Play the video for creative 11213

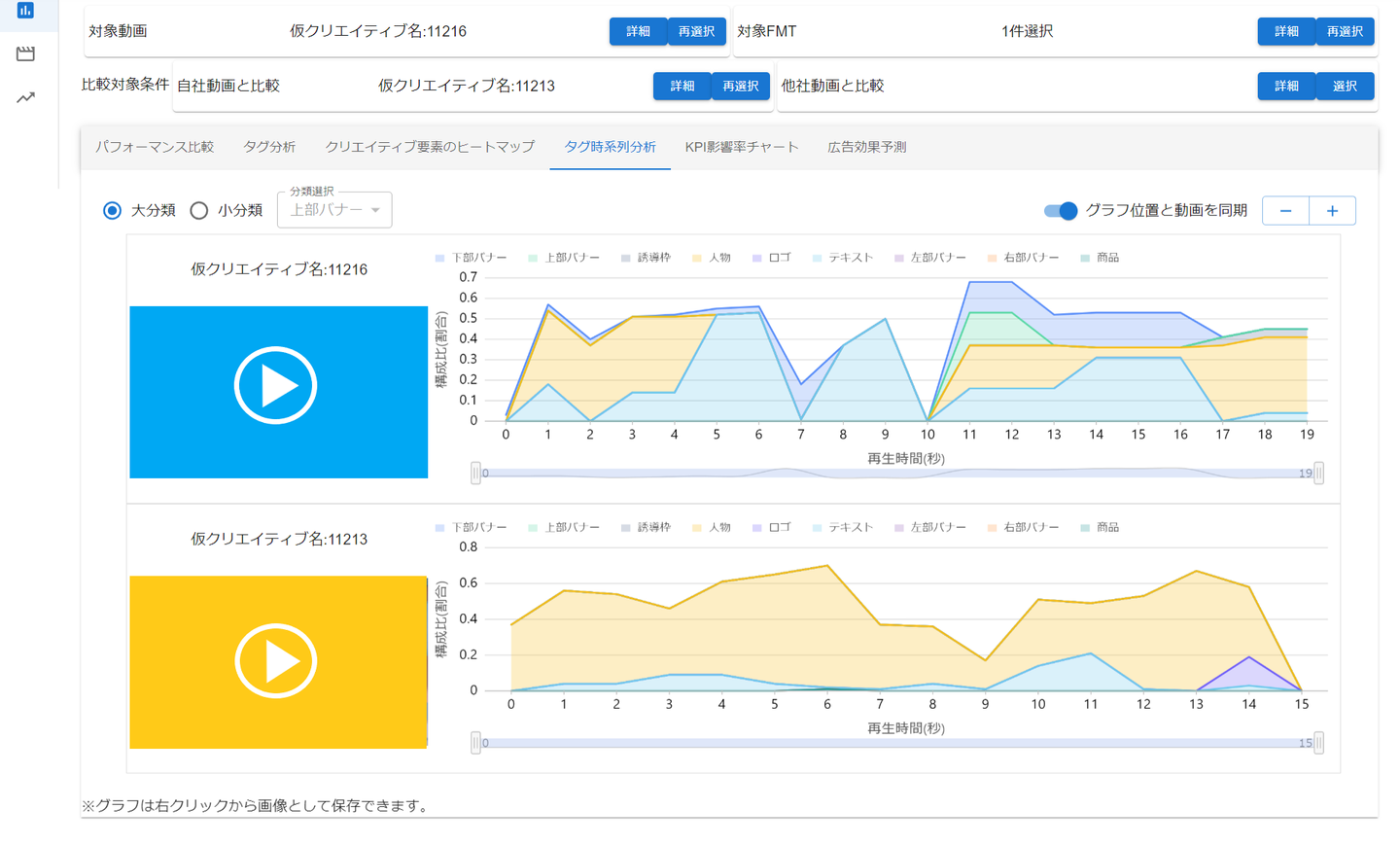(x=276, y=661)
